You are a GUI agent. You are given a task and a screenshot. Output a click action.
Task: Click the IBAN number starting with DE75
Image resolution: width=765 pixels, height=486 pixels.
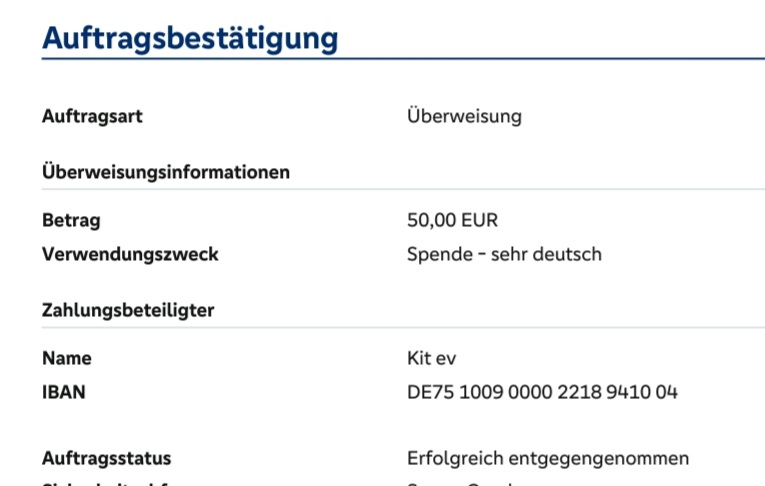[x=542, y=392]
